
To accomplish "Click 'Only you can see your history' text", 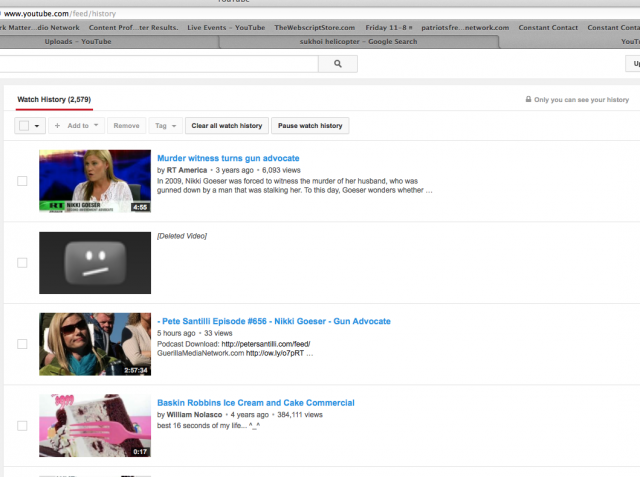I will coord(581,100).
